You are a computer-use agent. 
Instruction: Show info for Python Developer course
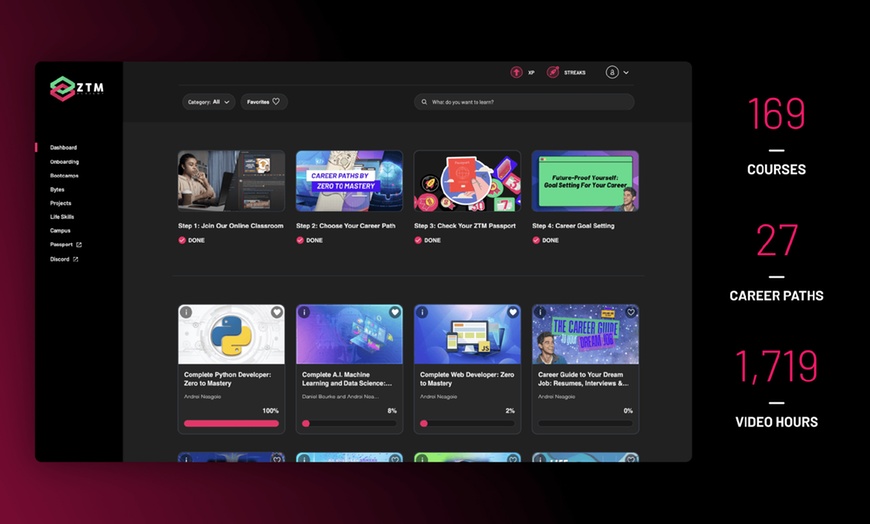click(186, 313)
